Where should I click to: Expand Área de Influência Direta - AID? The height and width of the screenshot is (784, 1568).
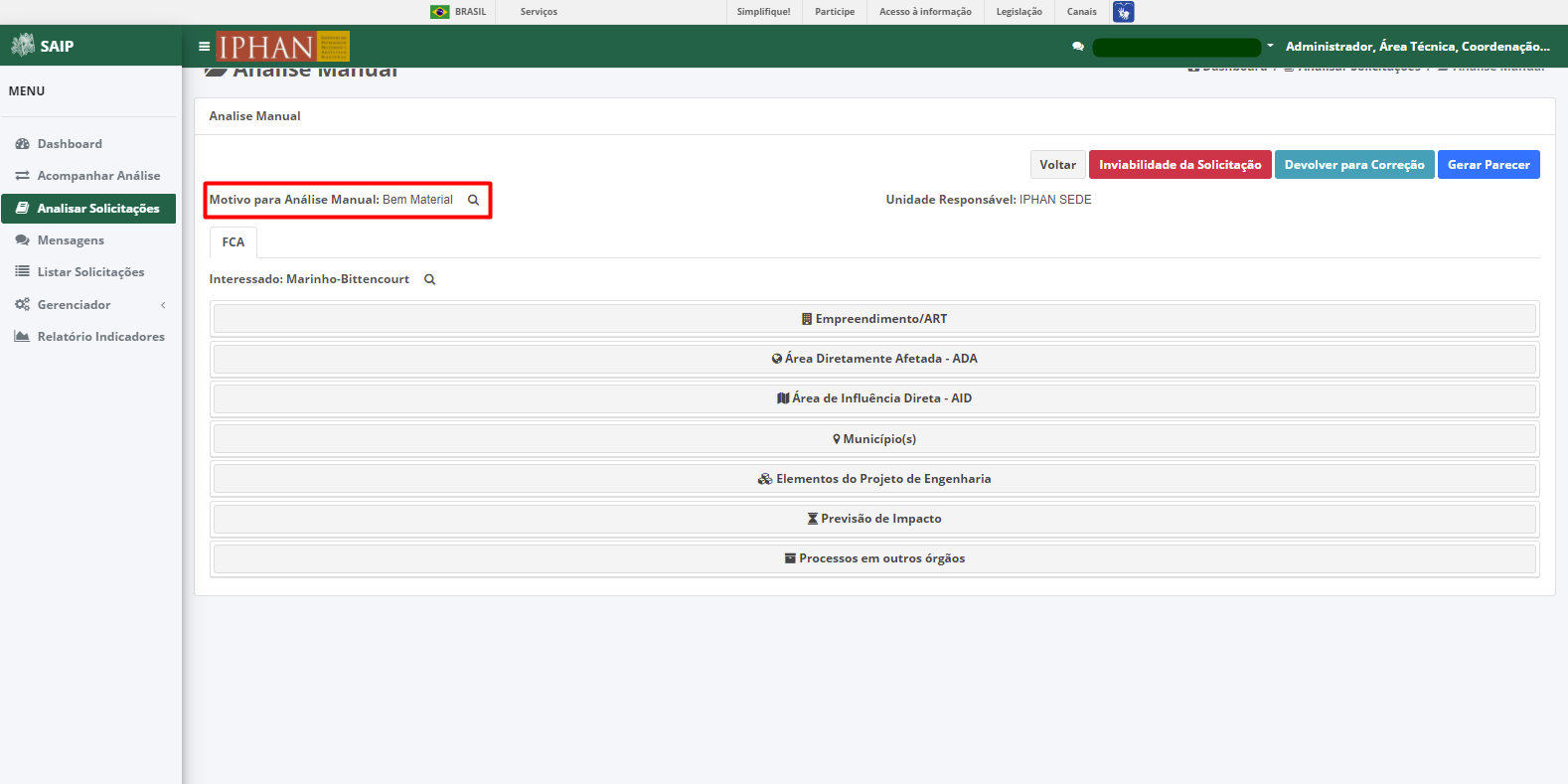(x=874, y=398)
